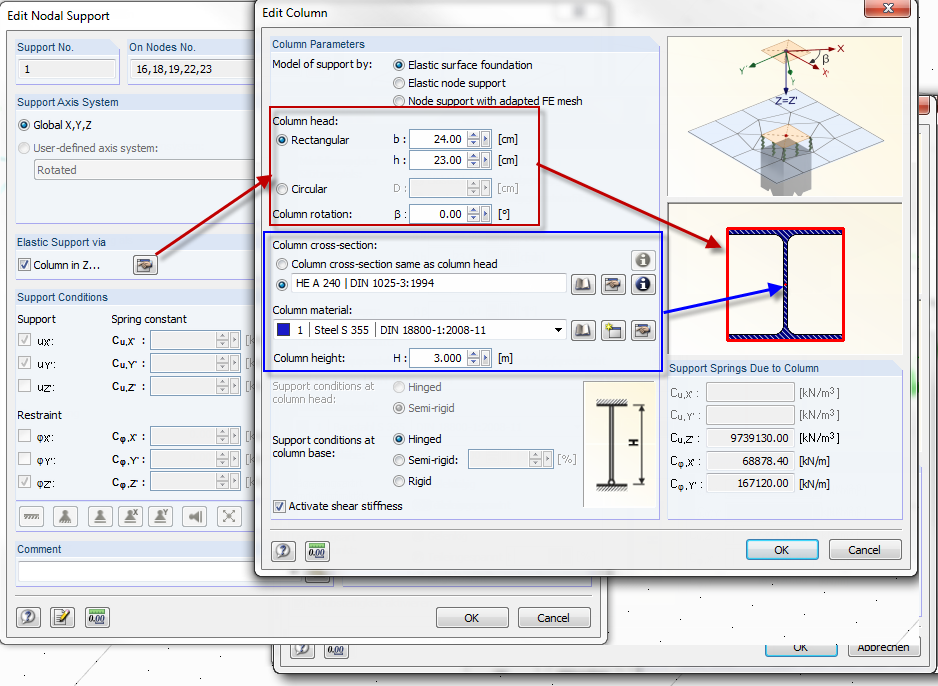The width and height of the screenshot is (938, 686).
Task: Open the Steel S 355 material dropdown
Action: 558,329
